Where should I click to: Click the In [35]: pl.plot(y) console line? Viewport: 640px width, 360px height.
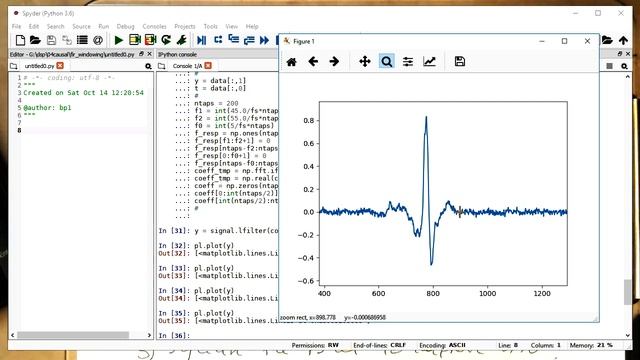[x=196, y=313]
